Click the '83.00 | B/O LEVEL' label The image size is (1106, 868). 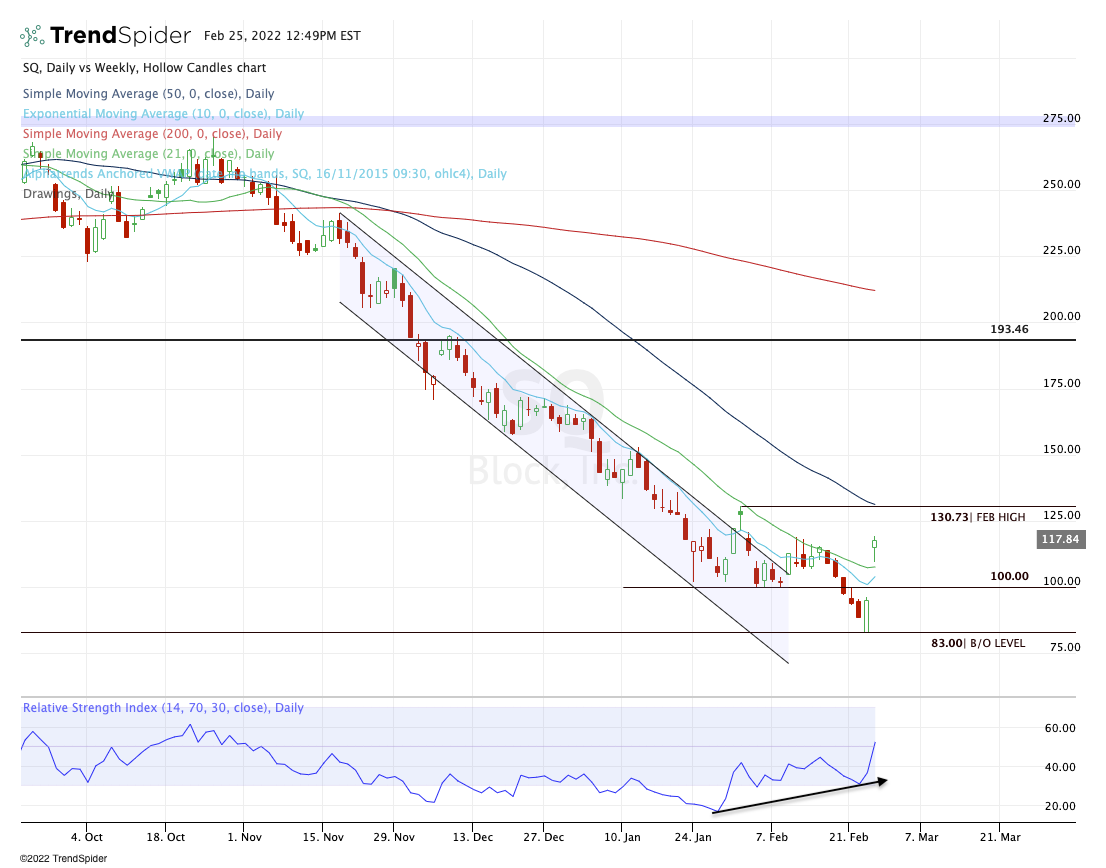978,643
